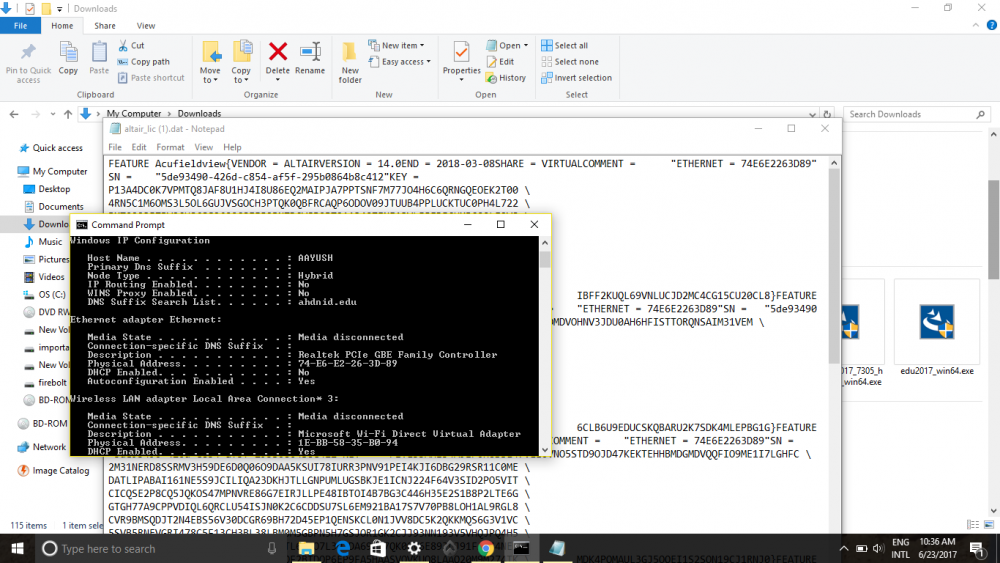Open Notepad's Format menu

(x=170, y=147)
